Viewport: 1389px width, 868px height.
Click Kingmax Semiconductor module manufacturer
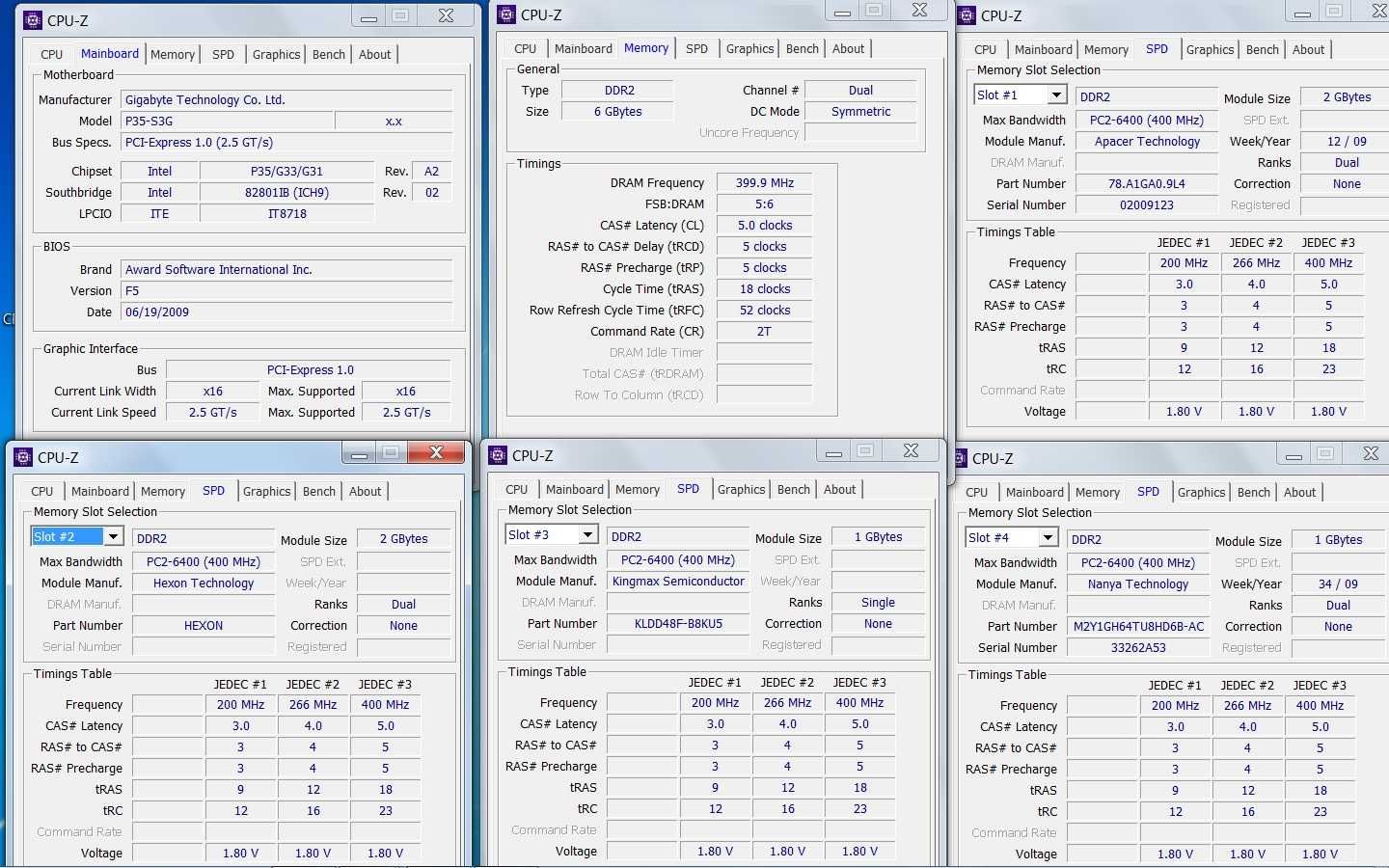pyautogui.click(x=678, y=581)
